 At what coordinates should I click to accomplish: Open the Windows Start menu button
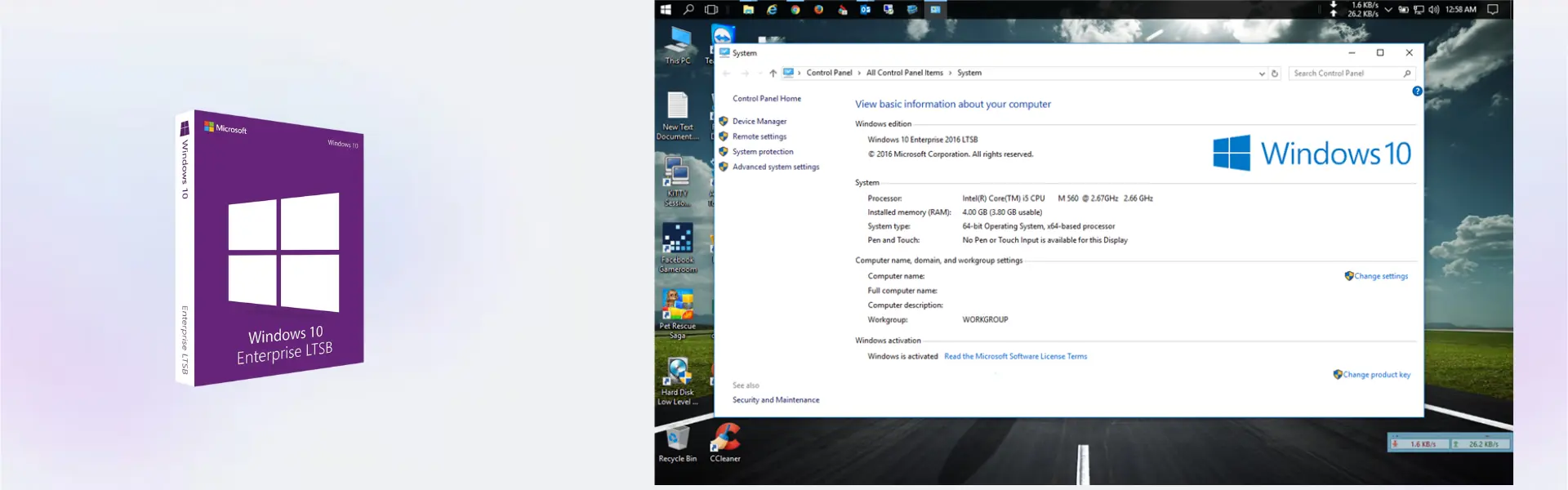(x=666, y=10)
